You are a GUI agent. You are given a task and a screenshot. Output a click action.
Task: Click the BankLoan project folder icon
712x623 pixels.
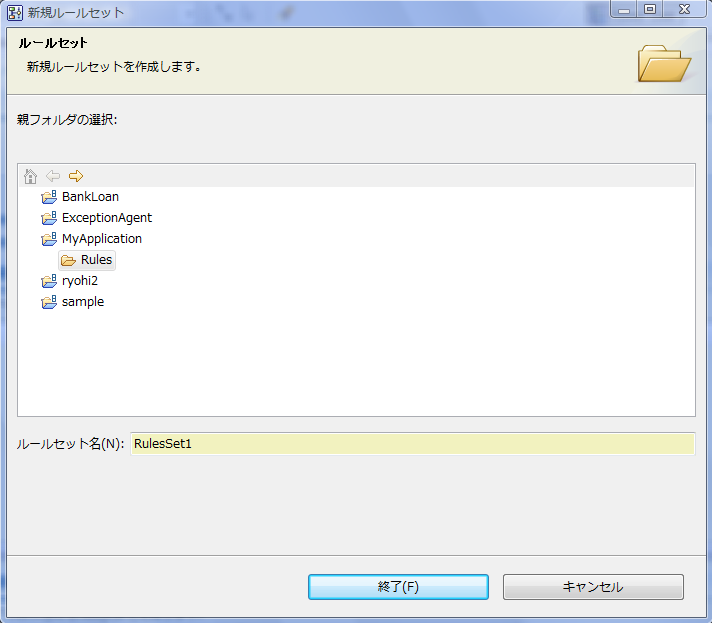(x=49, y=197)
